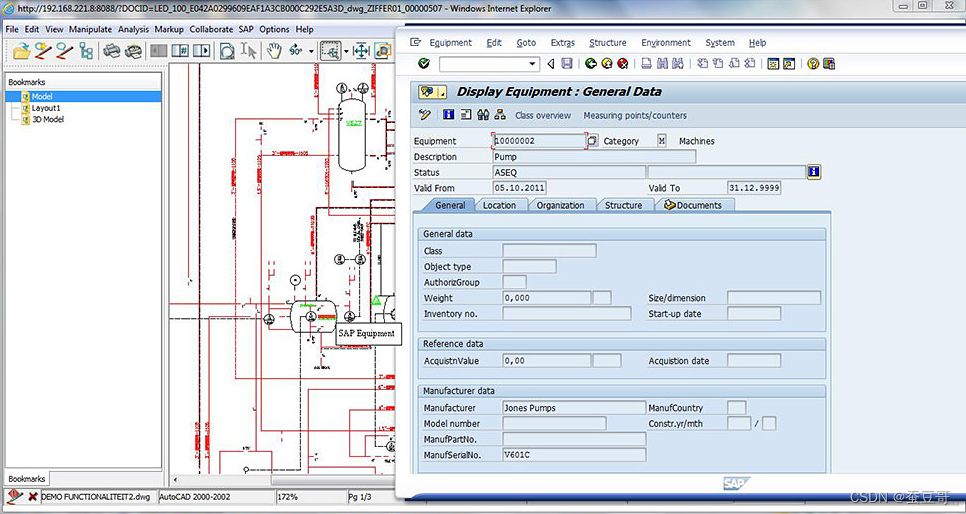Click the yellow help question mark icon
966x514 pixels.
click(x=813, y=63)
